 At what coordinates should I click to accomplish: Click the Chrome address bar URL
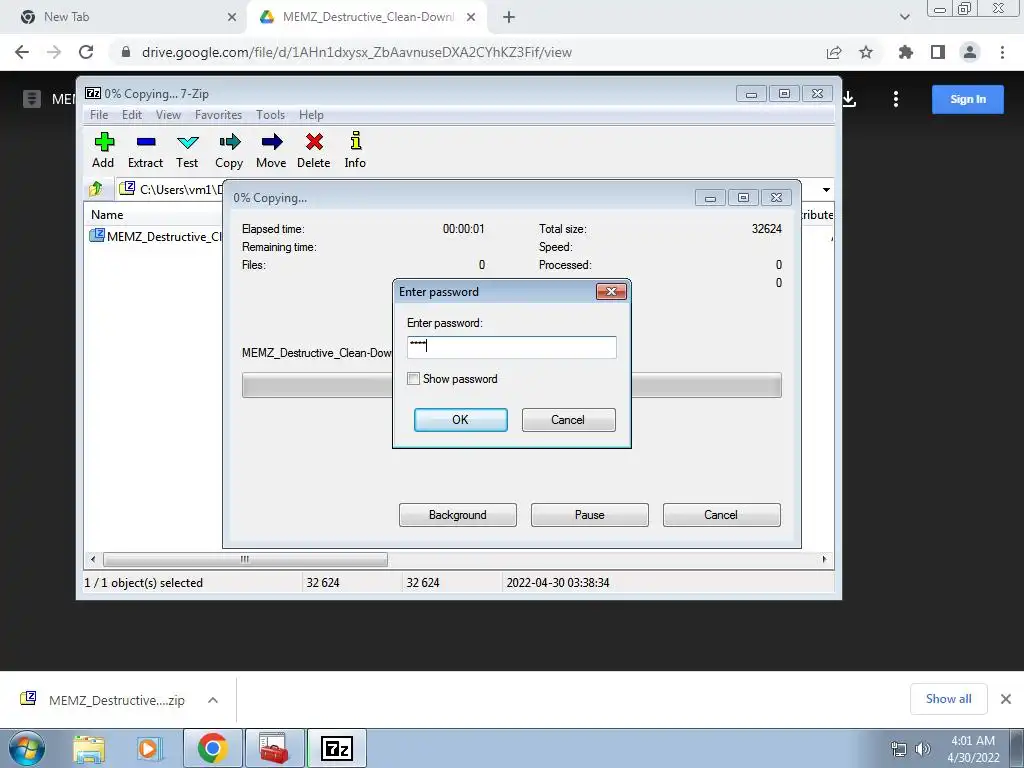[x=357, y=52]
